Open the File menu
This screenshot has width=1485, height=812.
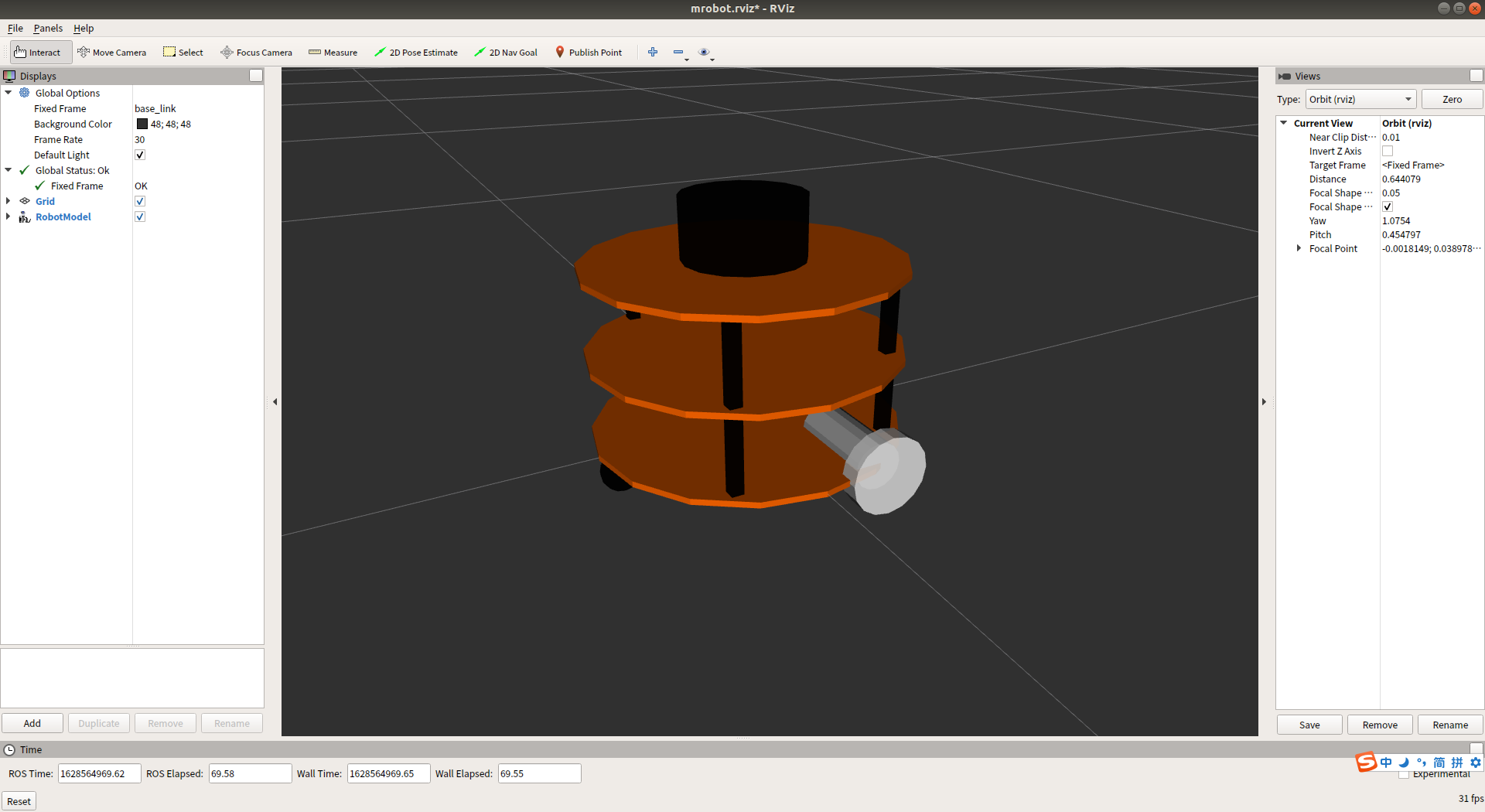pos(15,29)
